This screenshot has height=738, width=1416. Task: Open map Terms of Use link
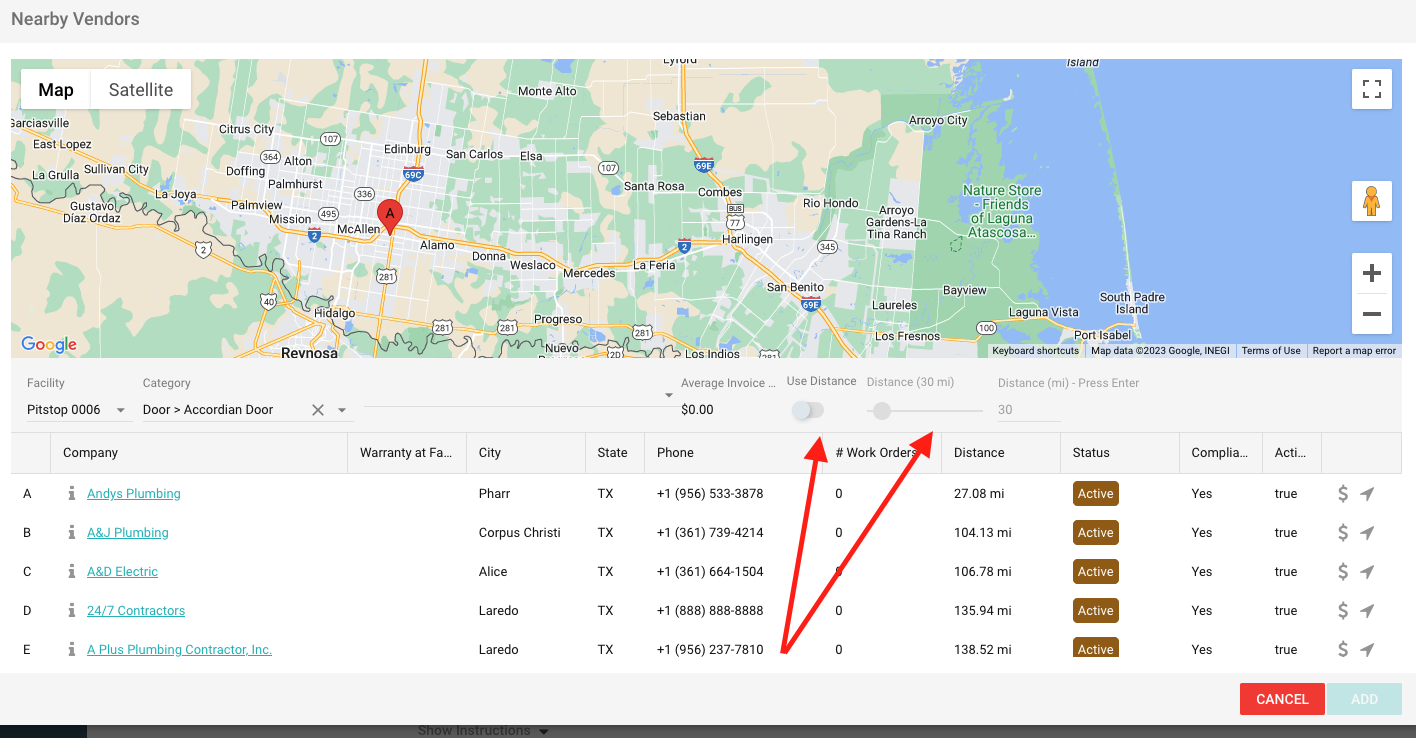pyautogui.click(x=1271, y=351)
